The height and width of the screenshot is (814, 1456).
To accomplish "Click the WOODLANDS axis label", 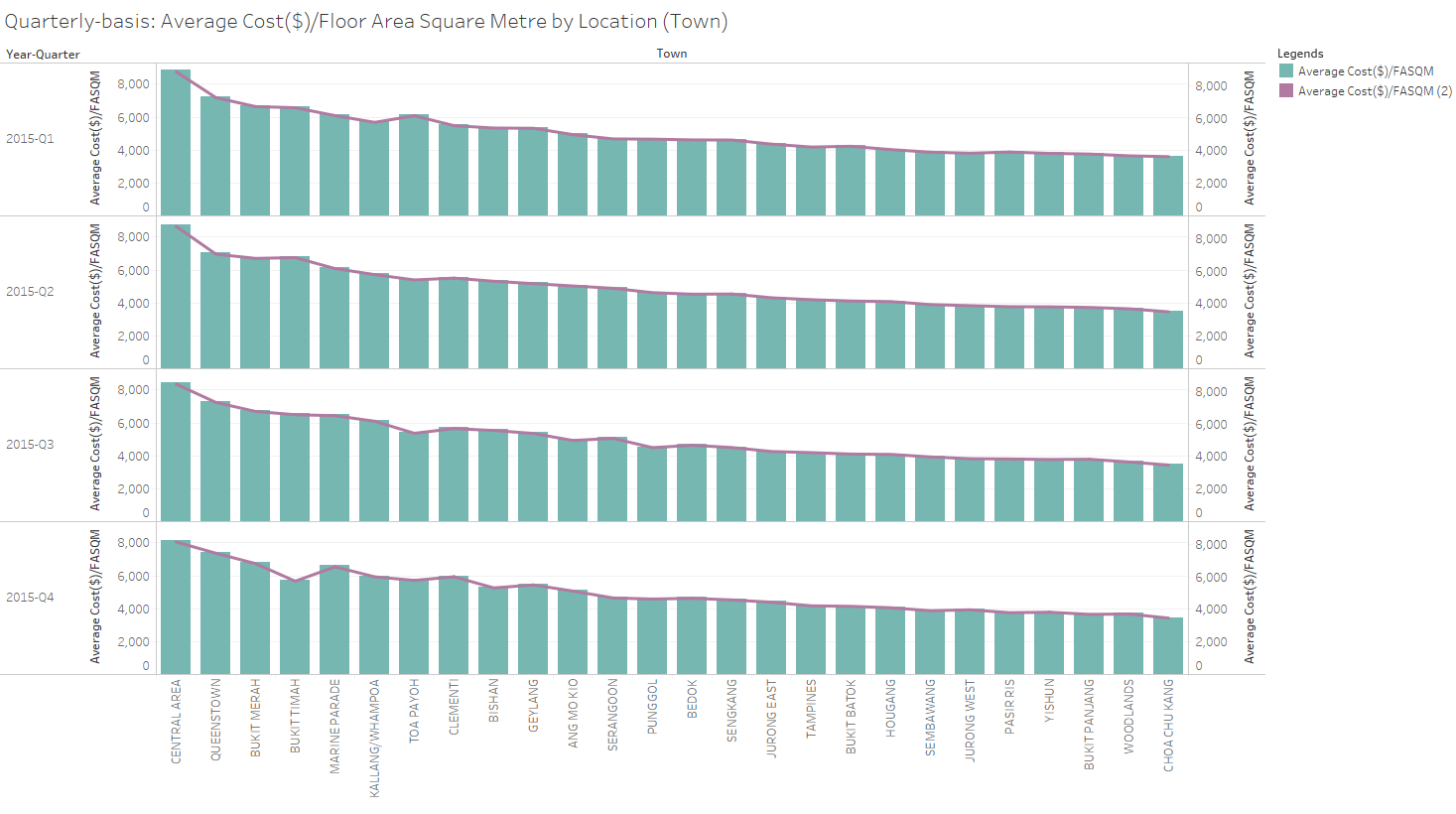I will coord(1128,717).
